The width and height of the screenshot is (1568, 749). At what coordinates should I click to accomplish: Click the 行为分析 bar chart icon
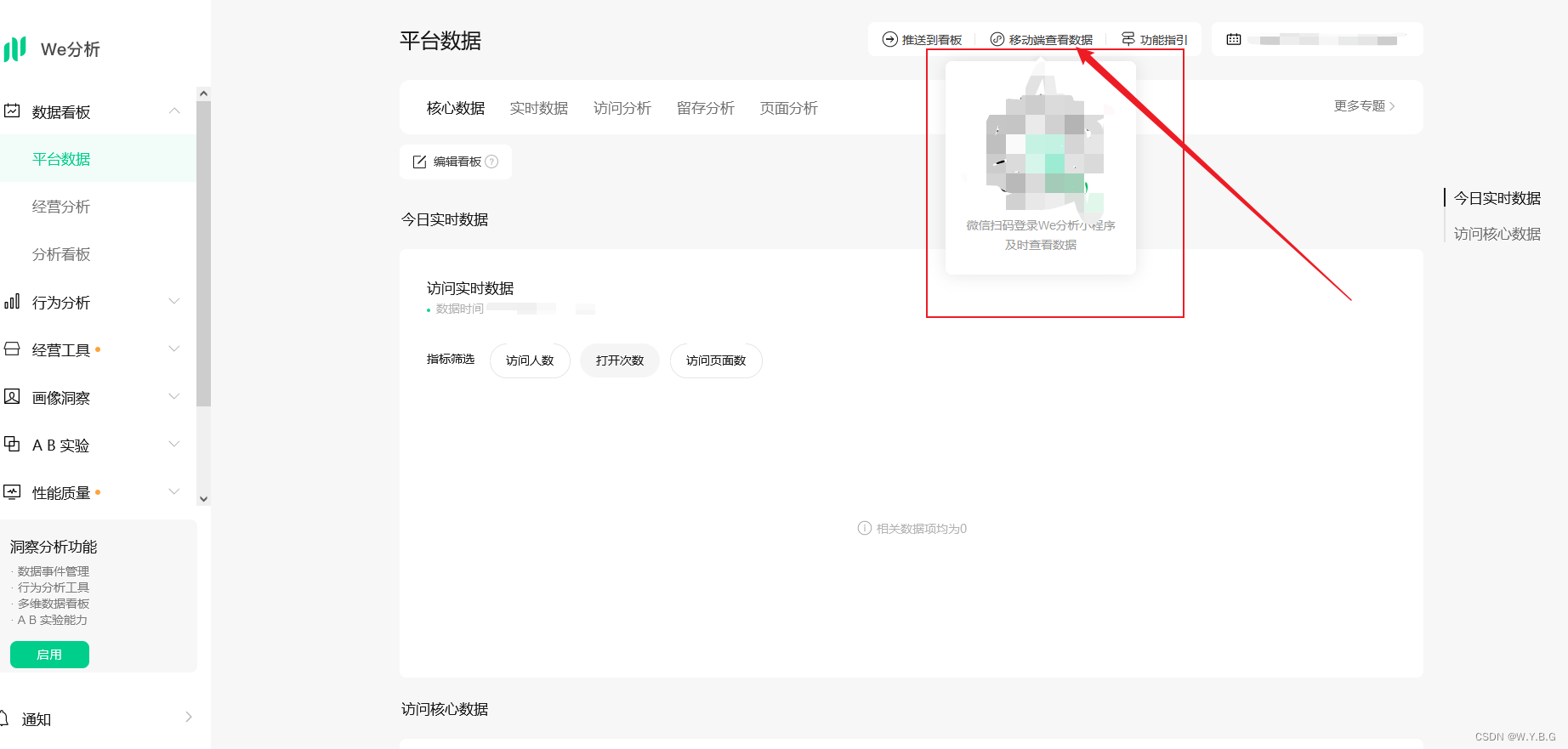point(12,301)
